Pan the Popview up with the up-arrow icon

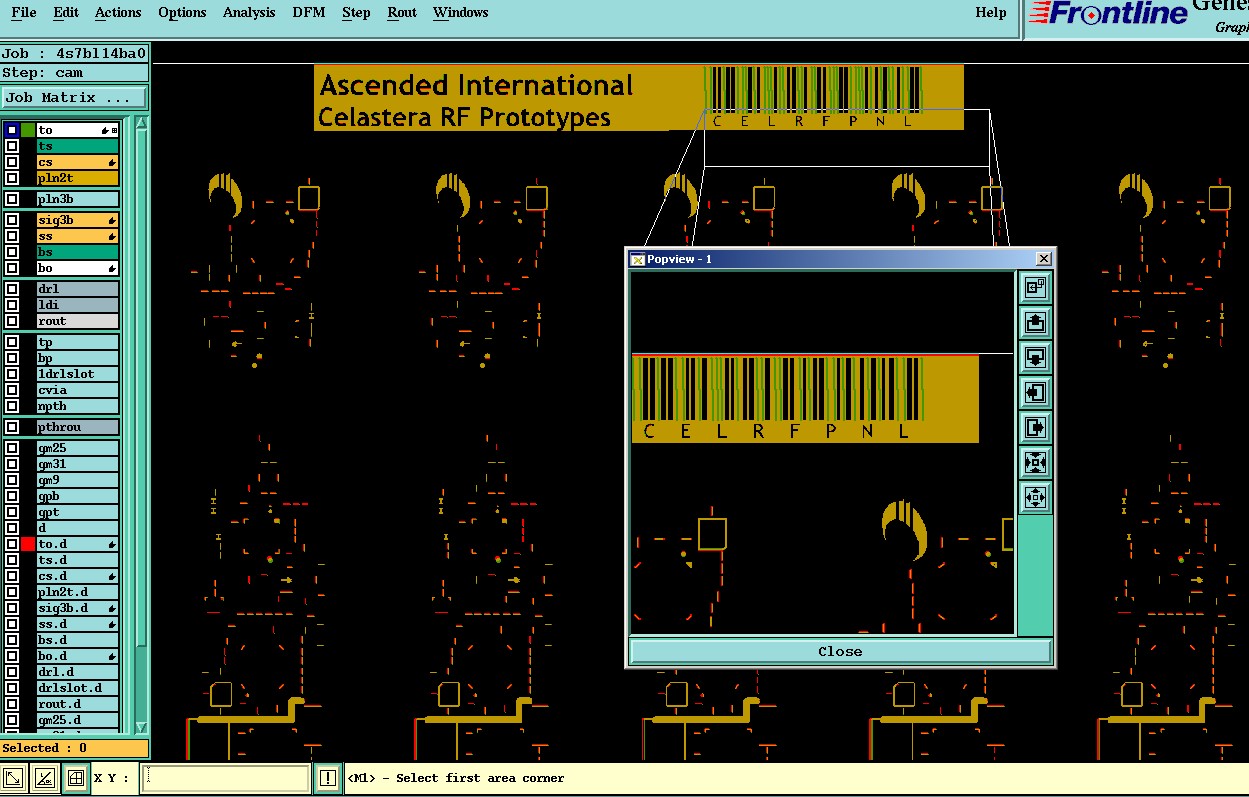[x=1035, y=323]
